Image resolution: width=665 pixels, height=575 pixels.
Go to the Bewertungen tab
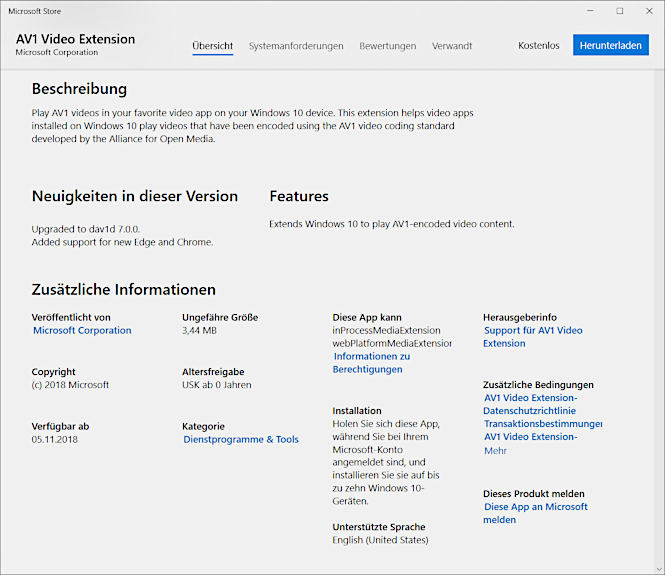tap(387, 46)
